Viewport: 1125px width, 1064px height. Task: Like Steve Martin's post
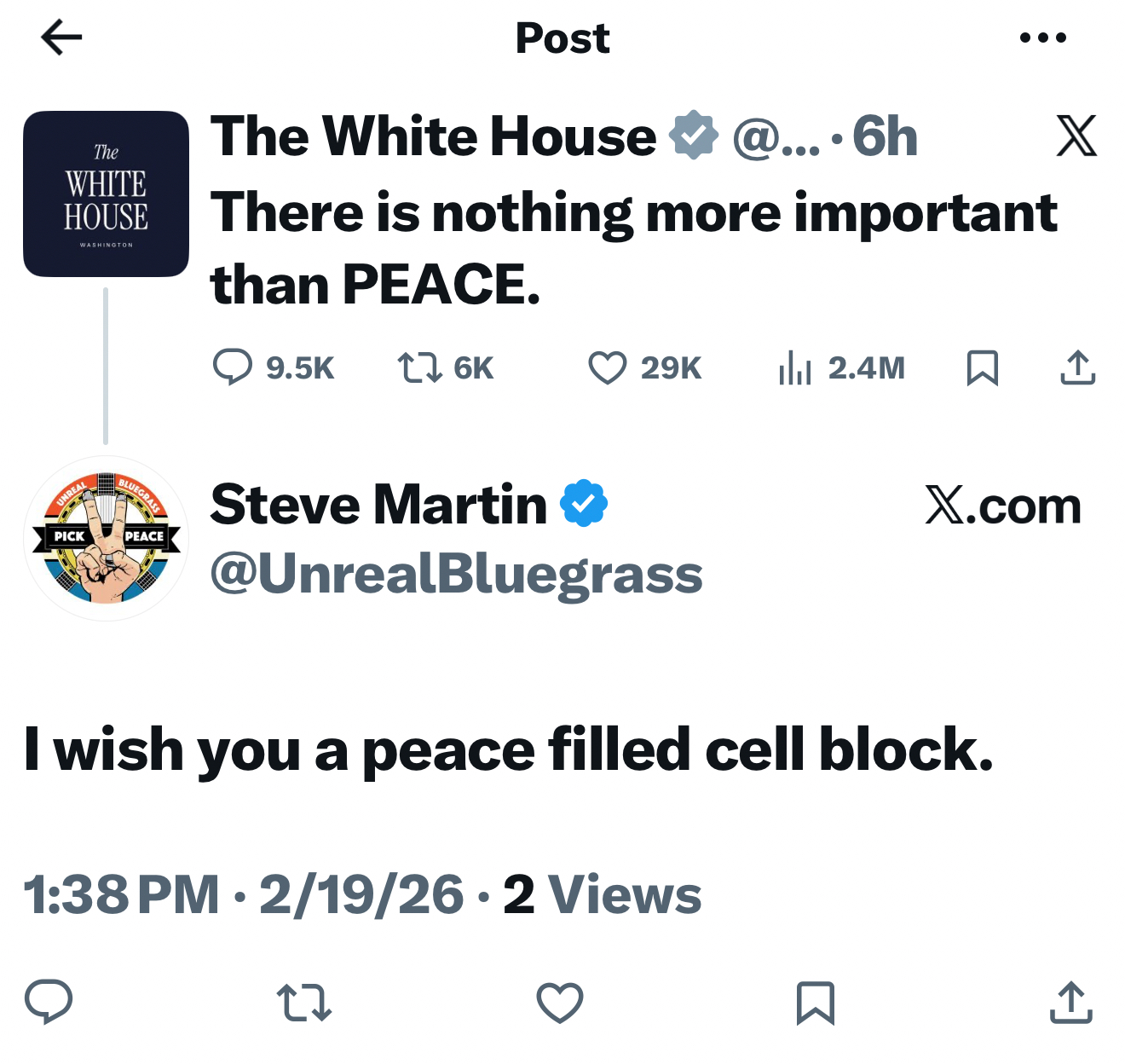560,1003
